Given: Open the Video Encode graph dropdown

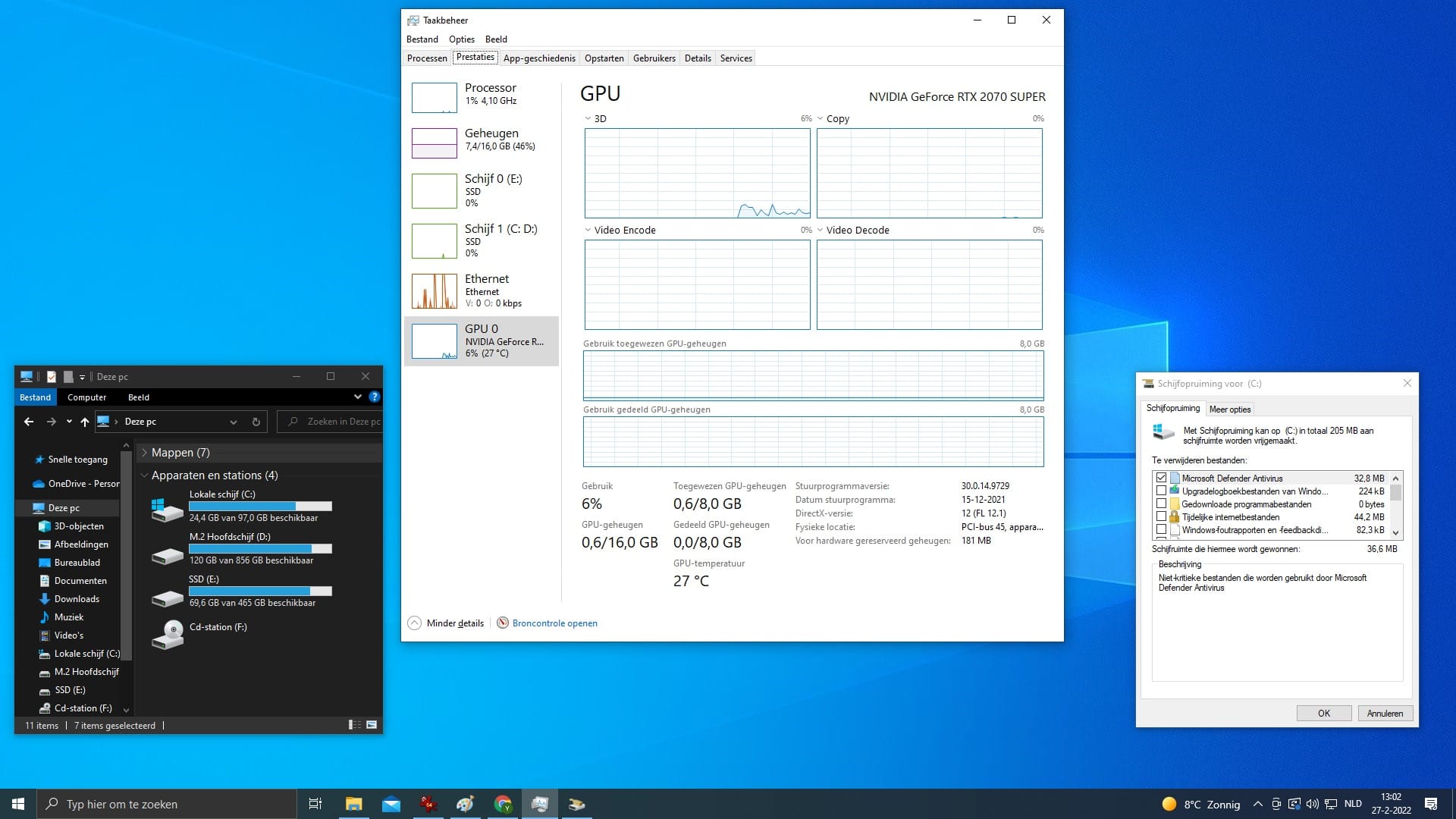Looking at the screenshot, I should tap(588, 230).
